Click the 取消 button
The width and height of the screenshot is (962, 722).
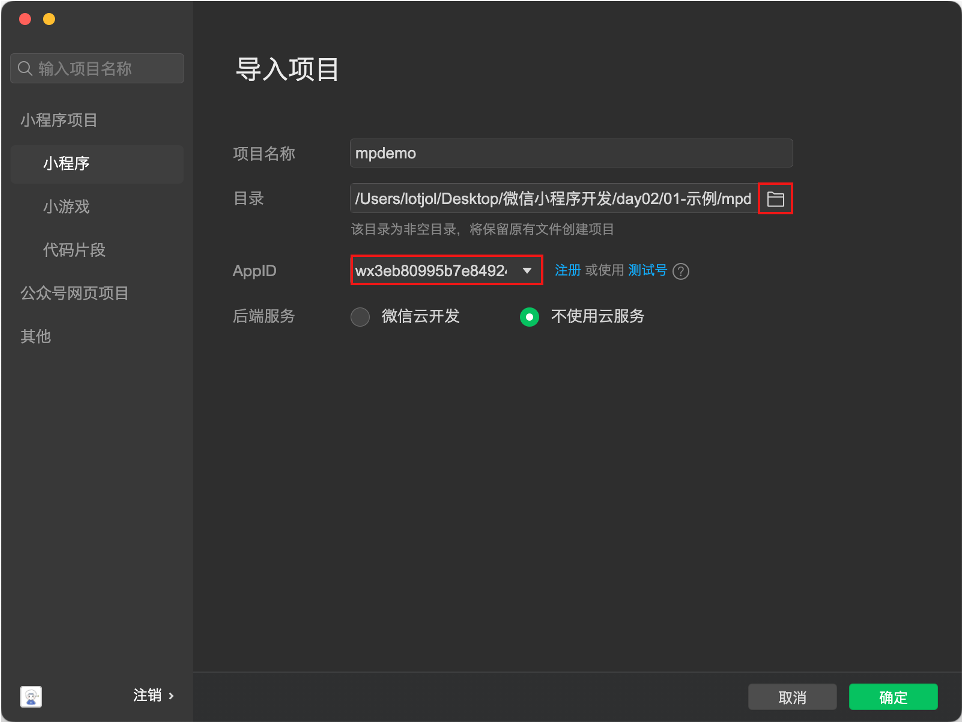(792, 697)
